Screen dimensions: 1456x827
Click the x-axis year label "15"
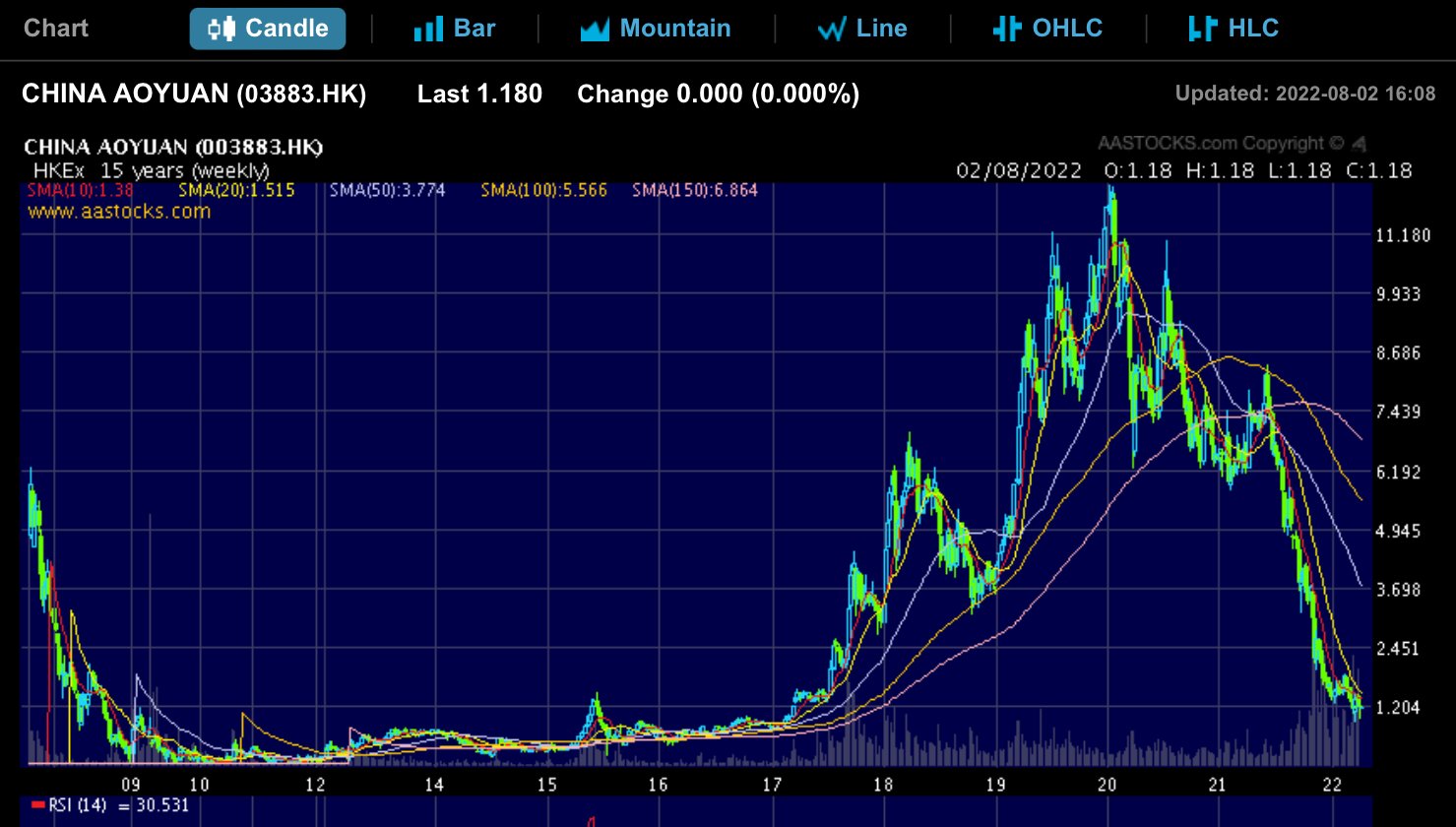[x=547, y=785]
